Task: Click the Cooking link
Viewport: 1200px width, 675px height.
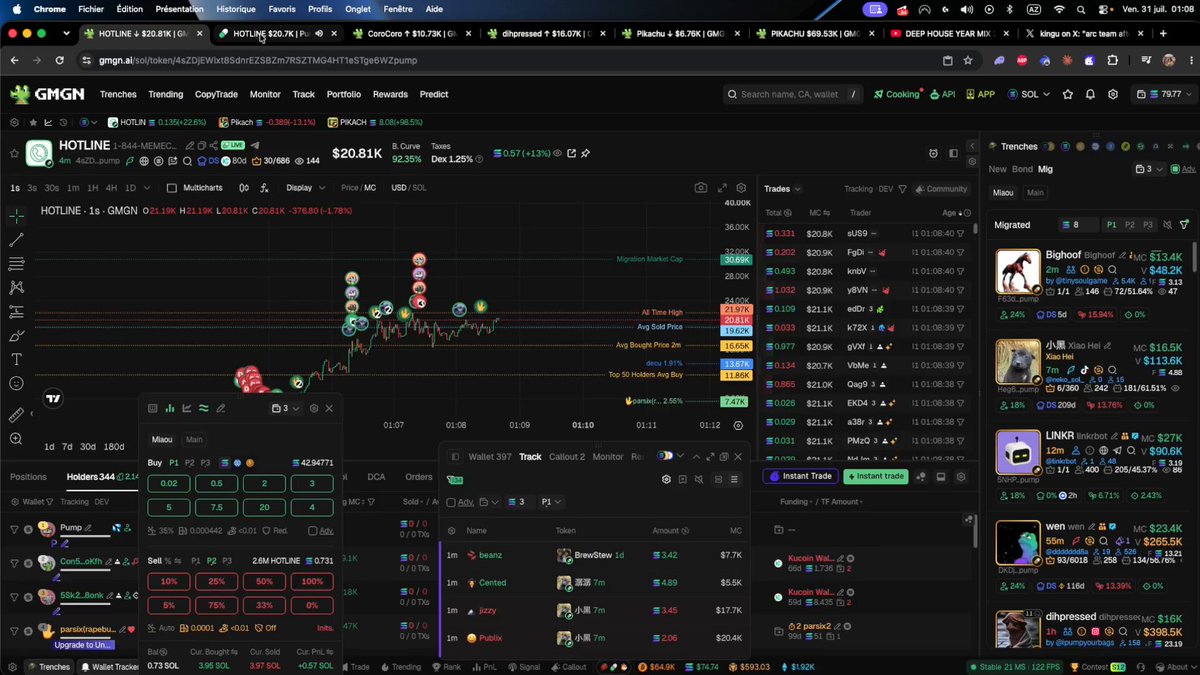Action: click(897, 94)
